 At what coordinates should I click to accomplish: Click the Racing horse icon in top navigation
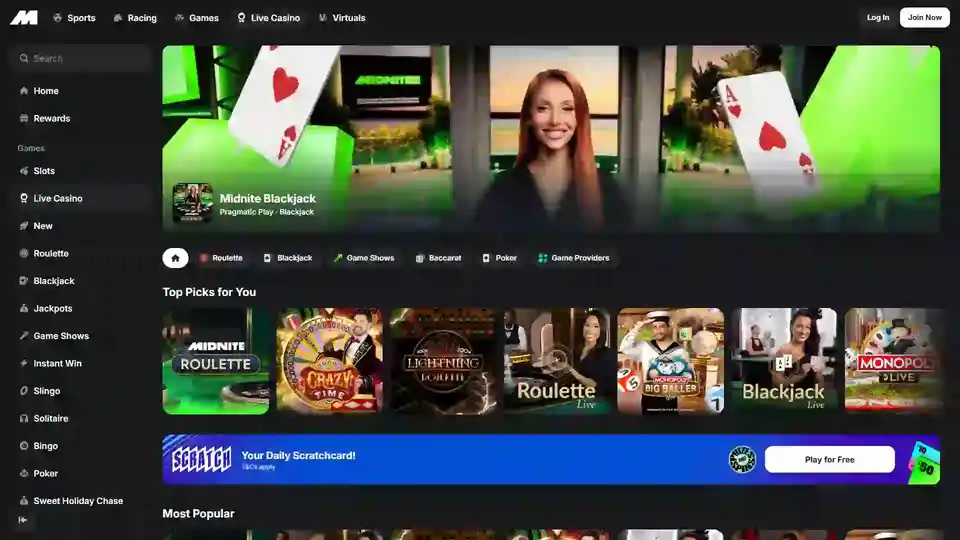click(118, 18)
